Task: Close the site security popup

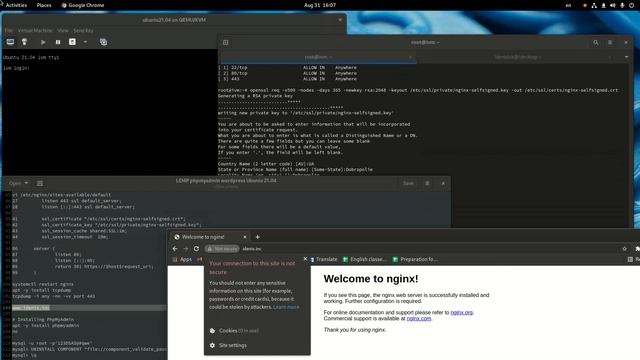Action: click(x=305, y=259)
